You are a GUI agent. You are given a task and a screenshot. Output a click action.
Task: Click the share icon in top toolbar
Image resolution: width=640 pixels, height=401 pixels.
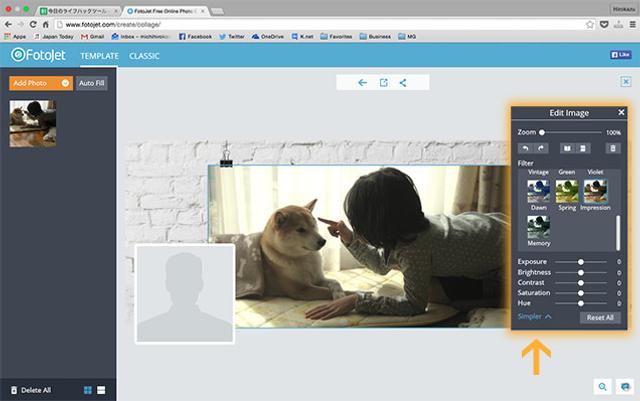pos(403,83)
